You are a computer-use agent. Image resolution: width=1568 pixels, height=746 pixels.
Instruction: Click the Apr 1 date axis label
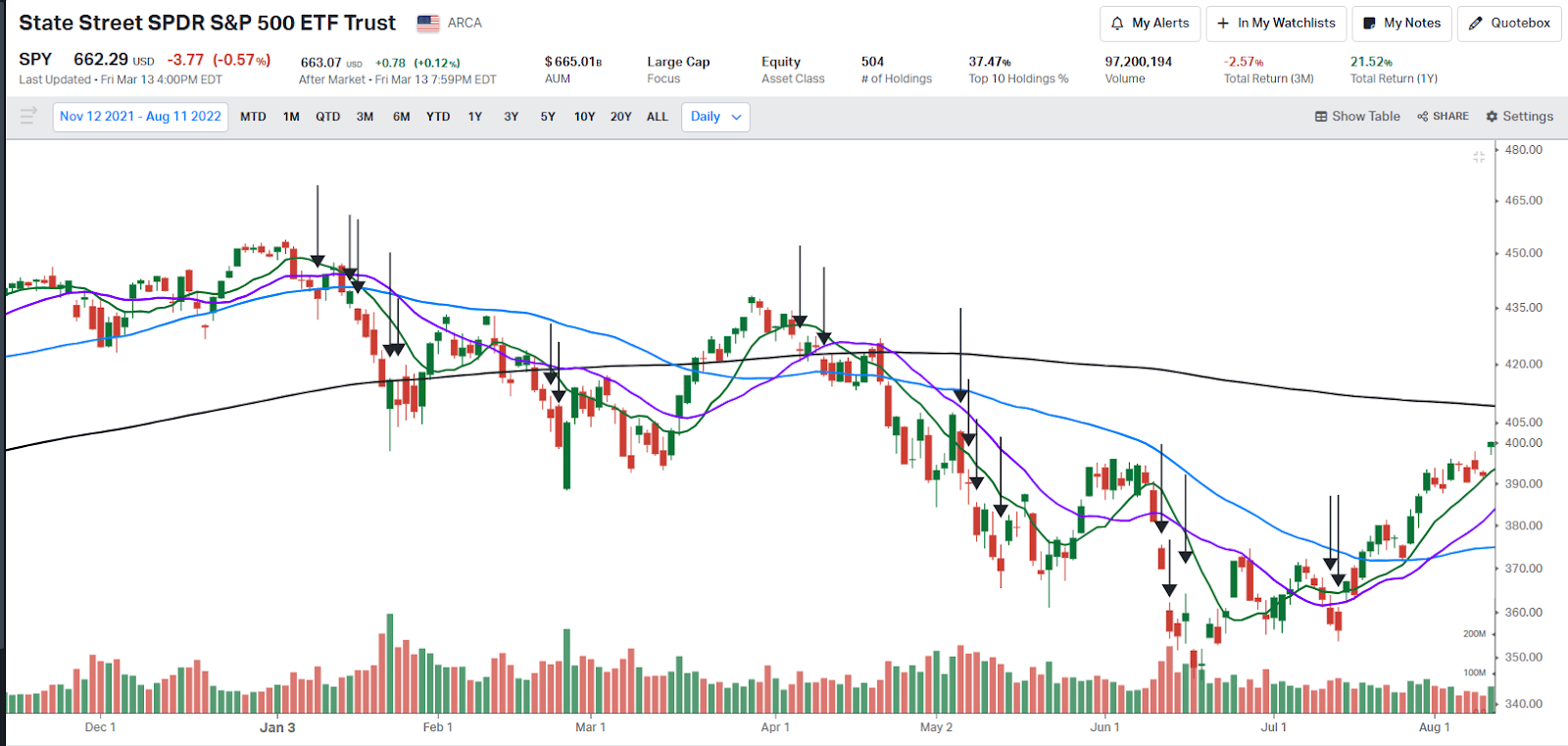click(775, 727)
